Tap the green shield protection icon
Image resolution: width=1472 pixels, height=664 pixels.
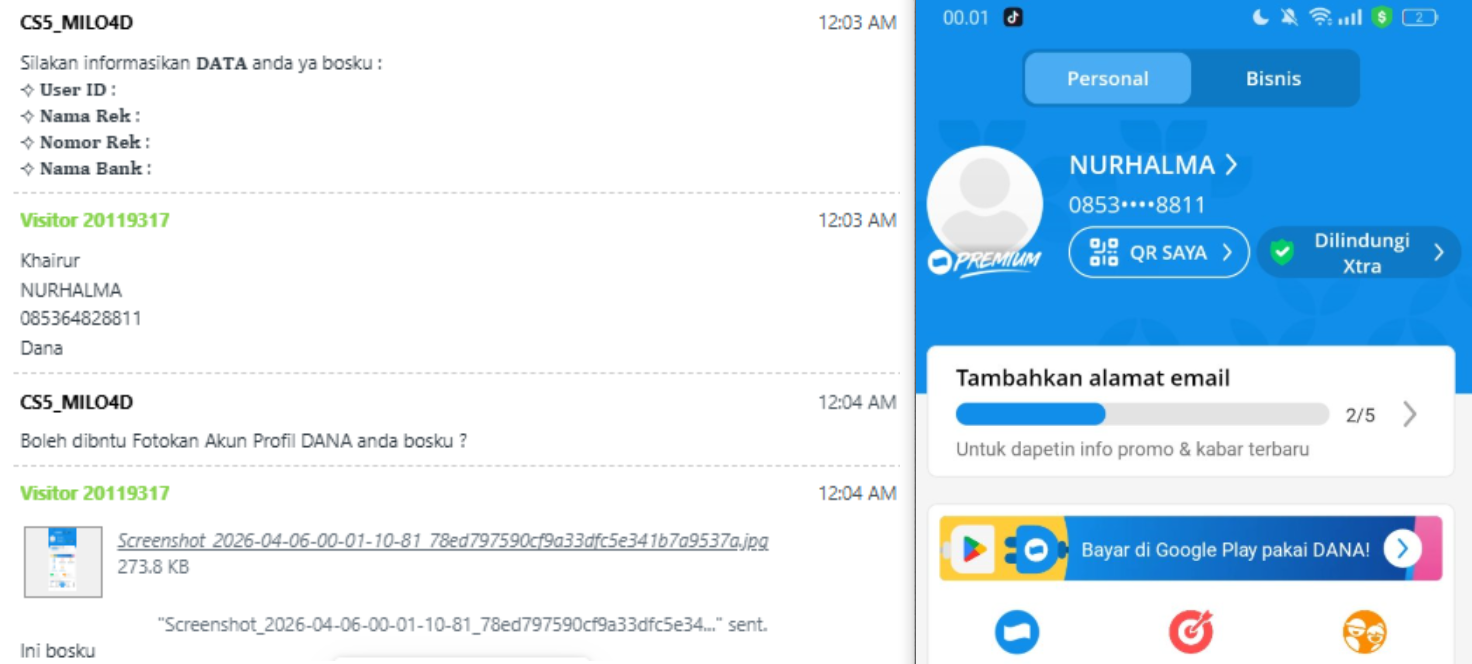1282,252
